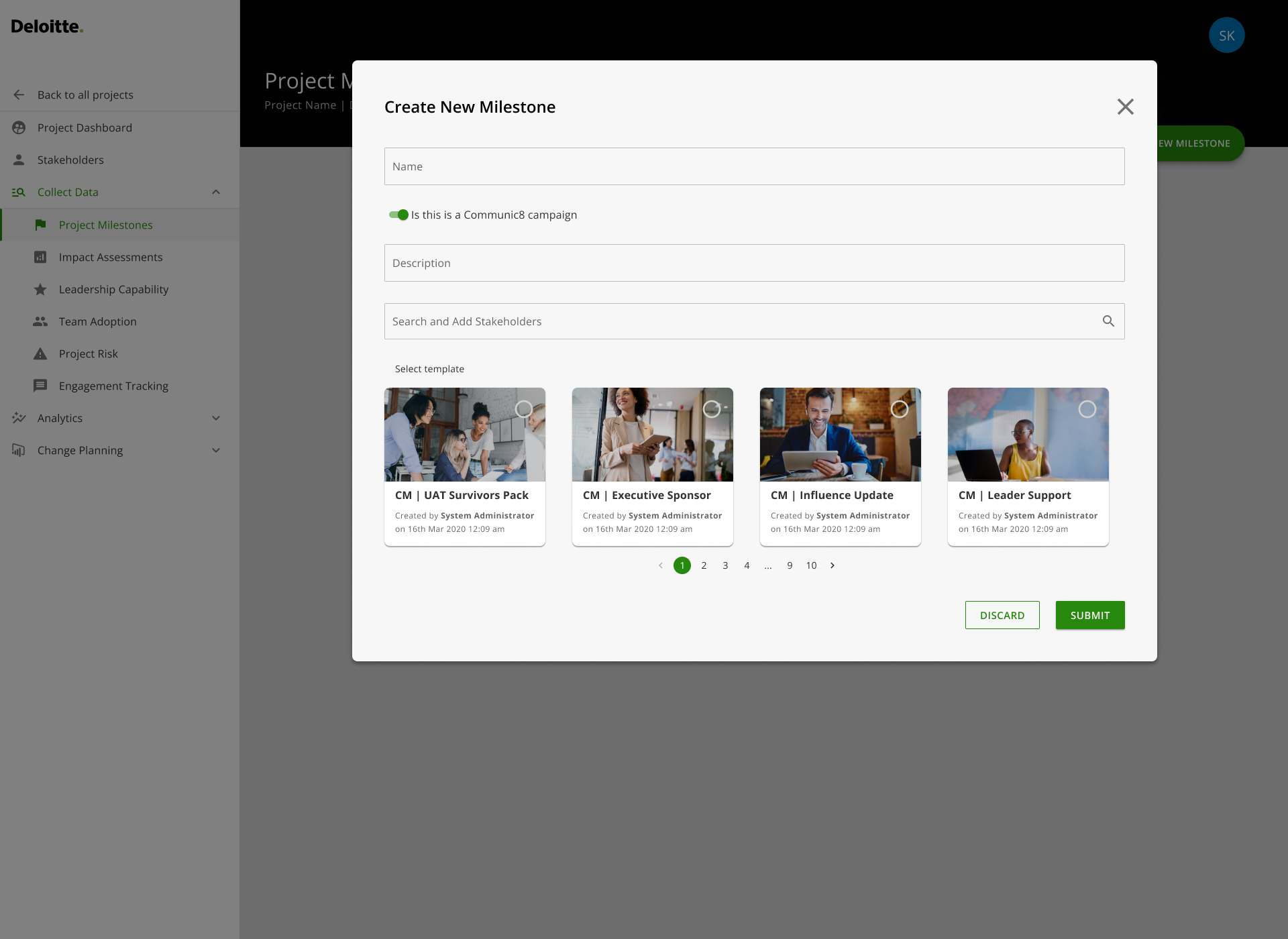Expand the Analytics menu
Image resolution: width=1288 pixels, height=939 pixels.
click(216, 418)
